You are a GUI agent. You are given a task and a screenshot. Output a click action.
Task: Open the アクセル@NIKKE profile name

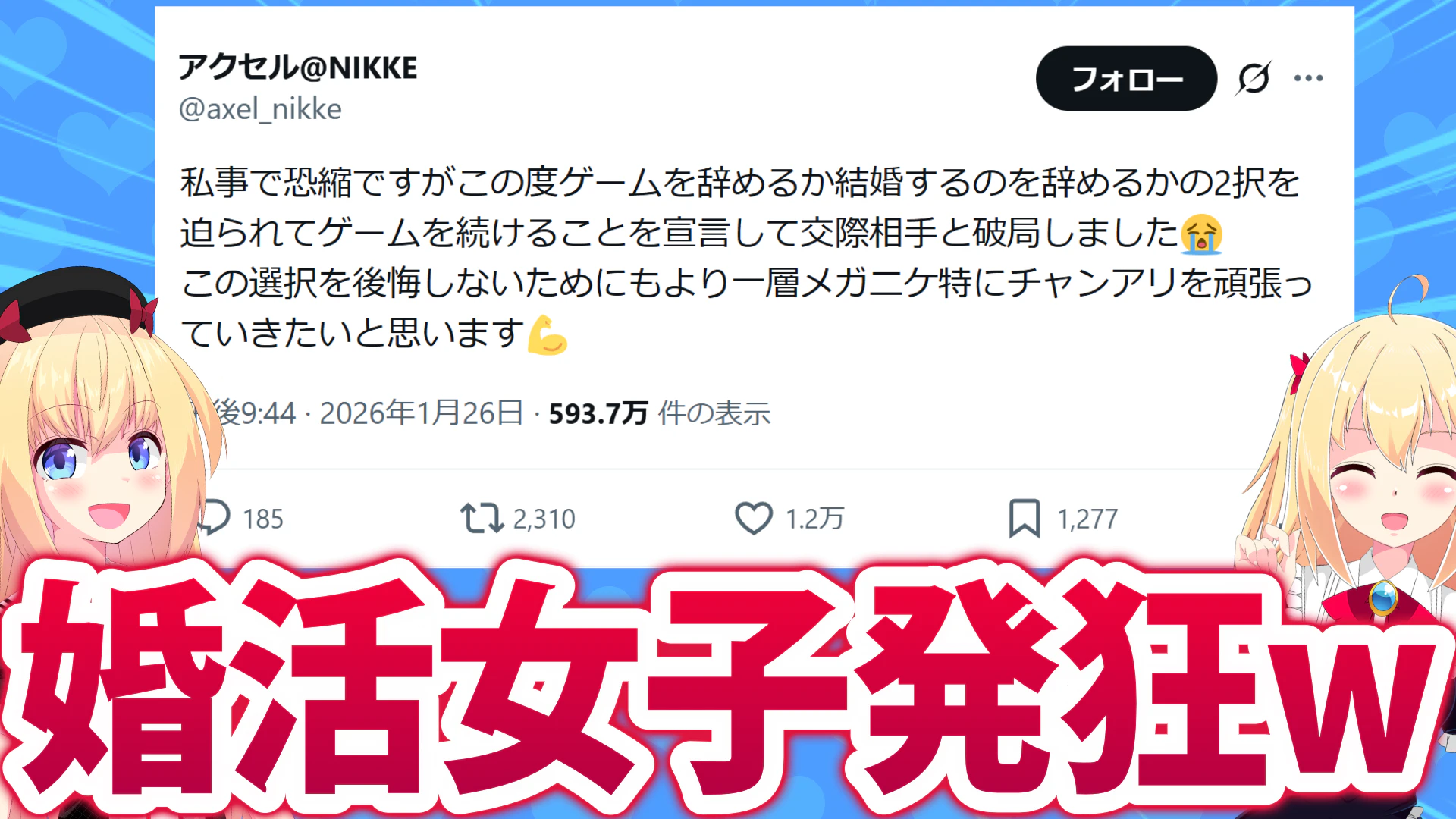tap(298, 68)
